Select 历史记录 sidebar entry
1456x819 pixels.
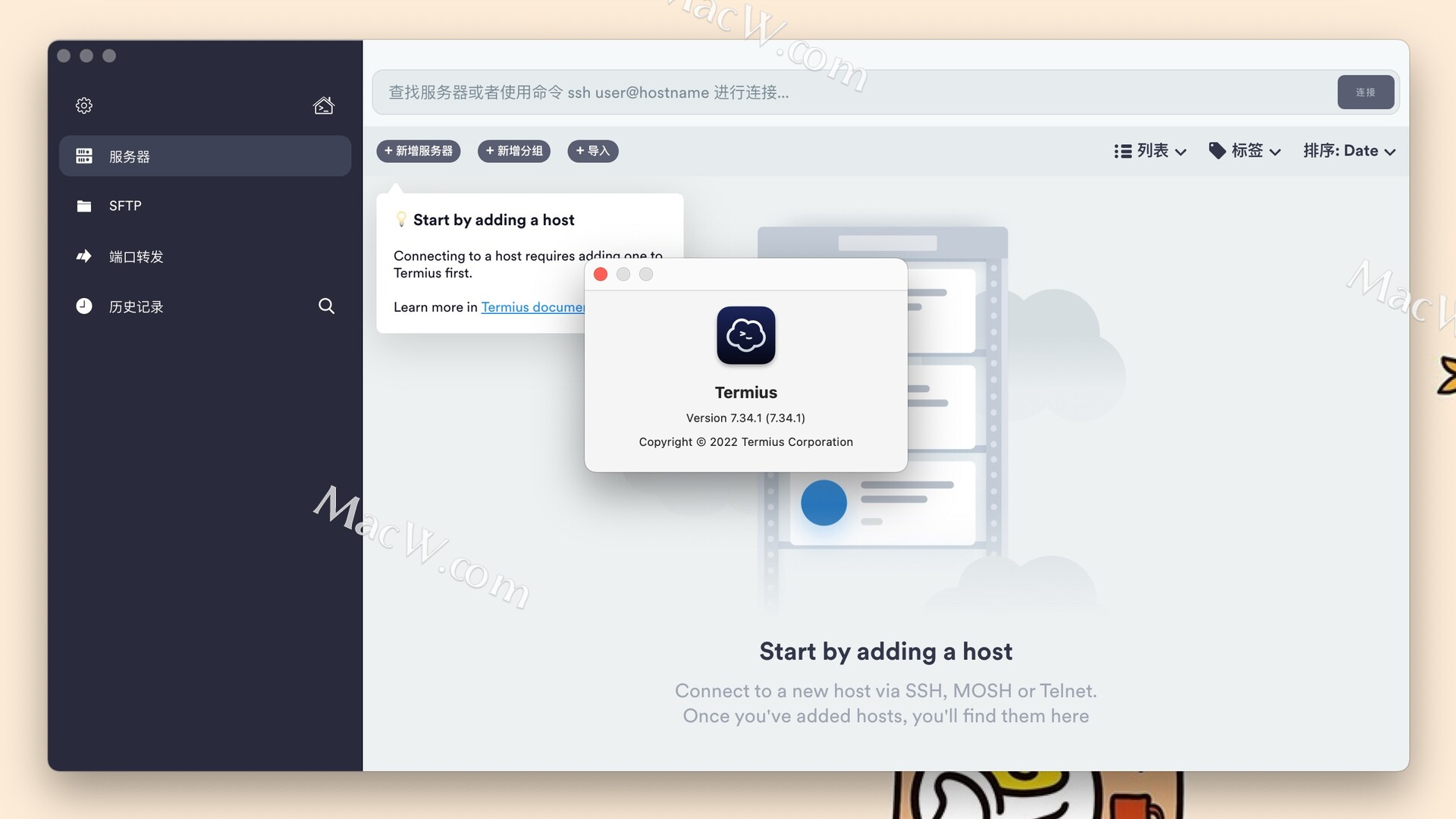pyautogui.click(x=136, y=306)
